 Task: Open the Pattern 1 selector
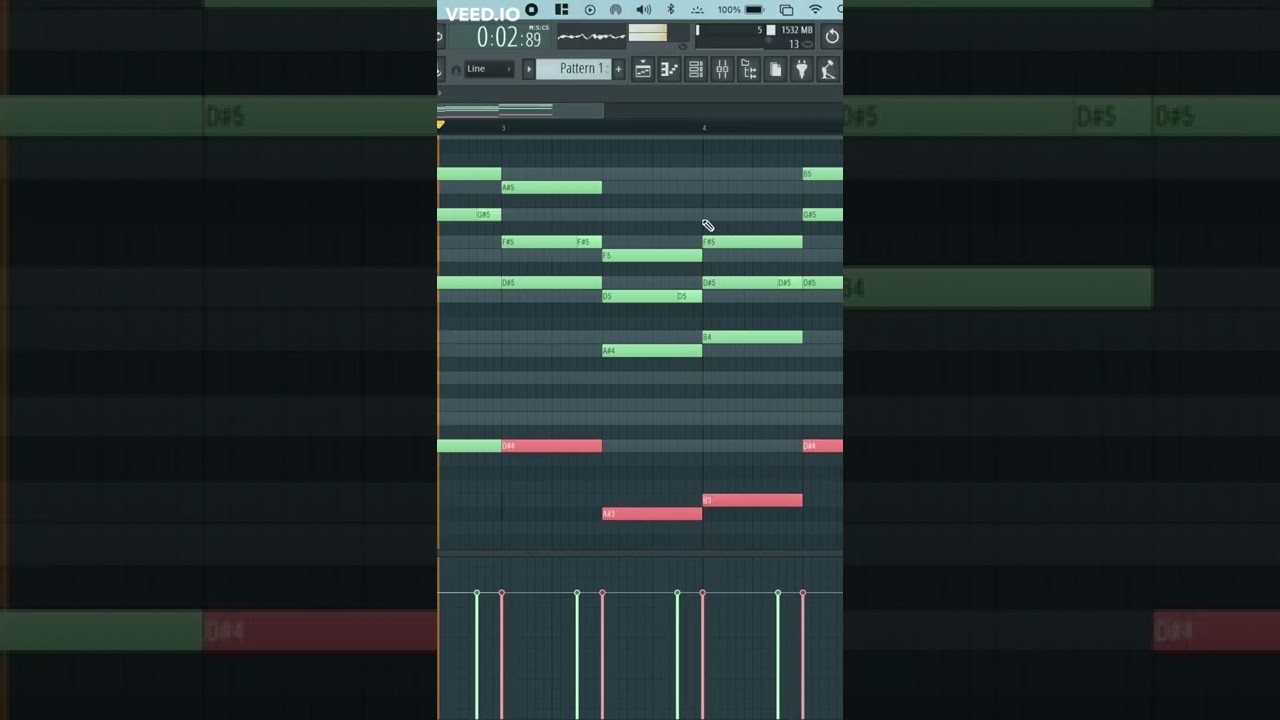[x=573, y=69]
